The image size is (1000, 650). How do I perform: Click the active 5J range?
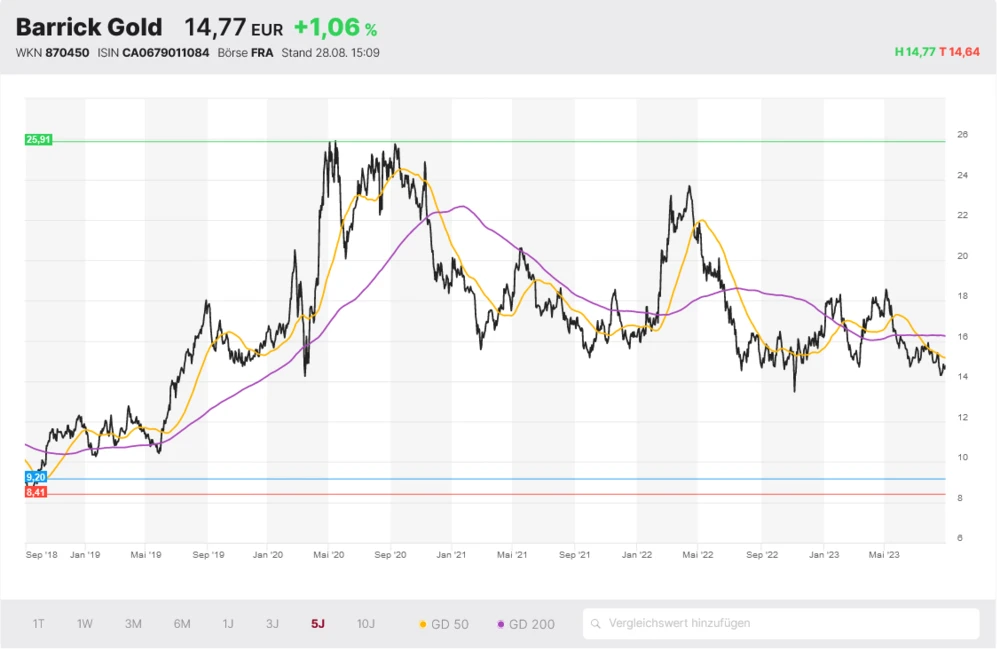pyautogui.click(x=318, y=624)
